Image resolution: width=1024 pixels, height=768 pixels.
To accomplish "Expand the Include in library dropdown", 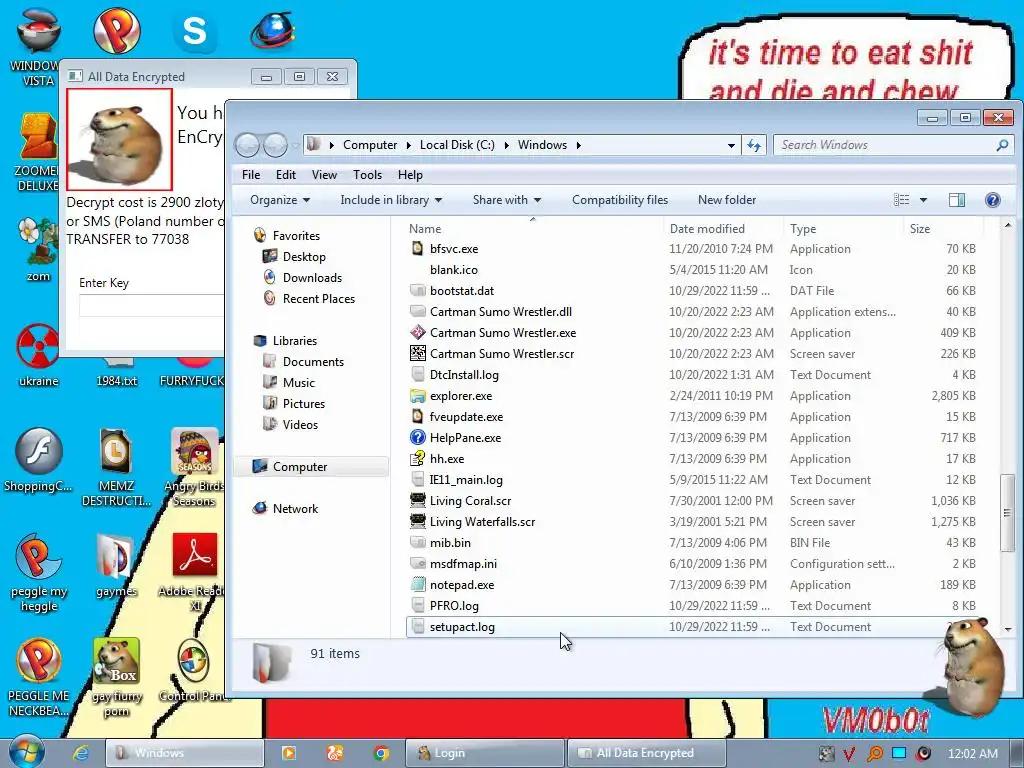I will (391, 200).
